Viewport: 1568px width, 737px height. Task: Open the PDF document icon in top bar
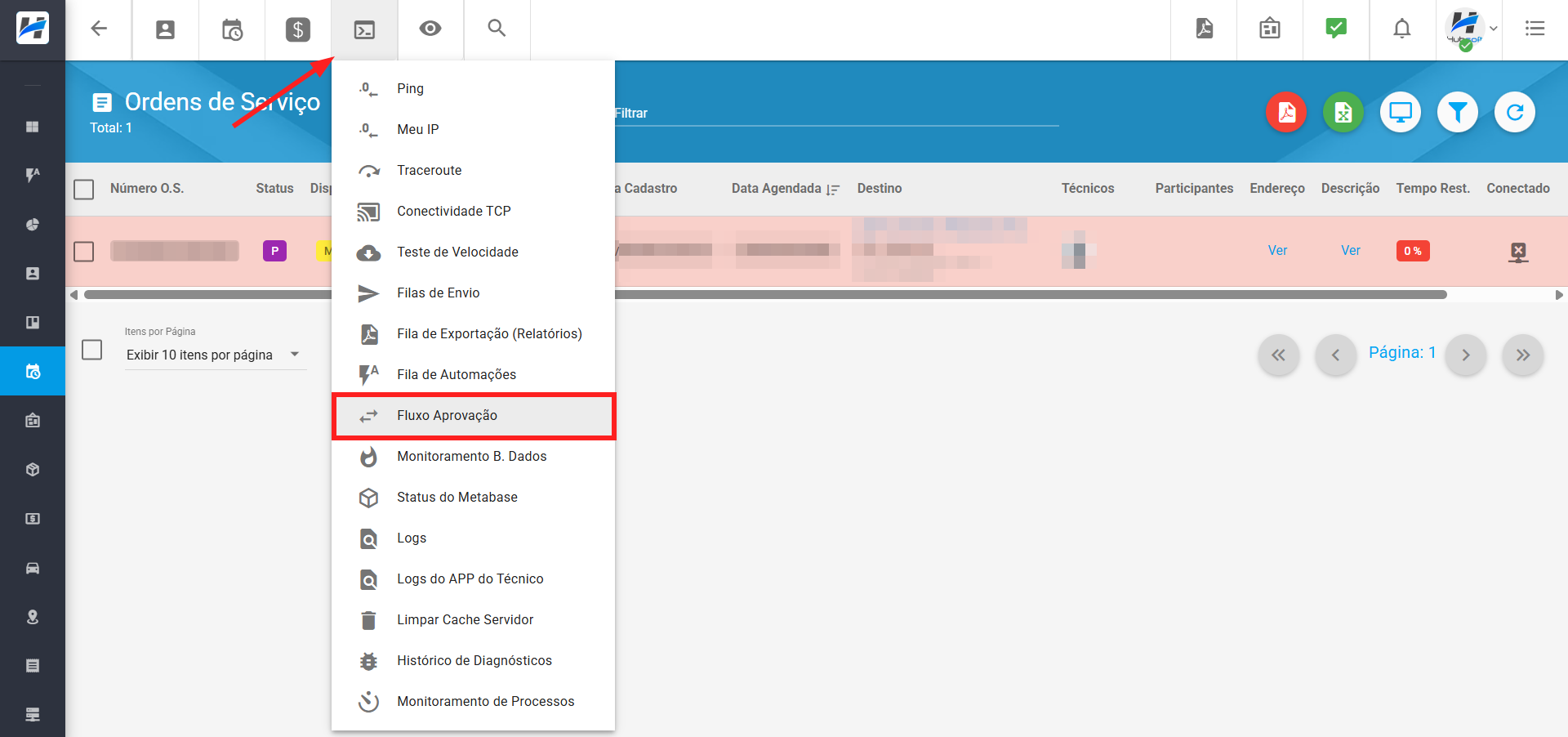1204,29
